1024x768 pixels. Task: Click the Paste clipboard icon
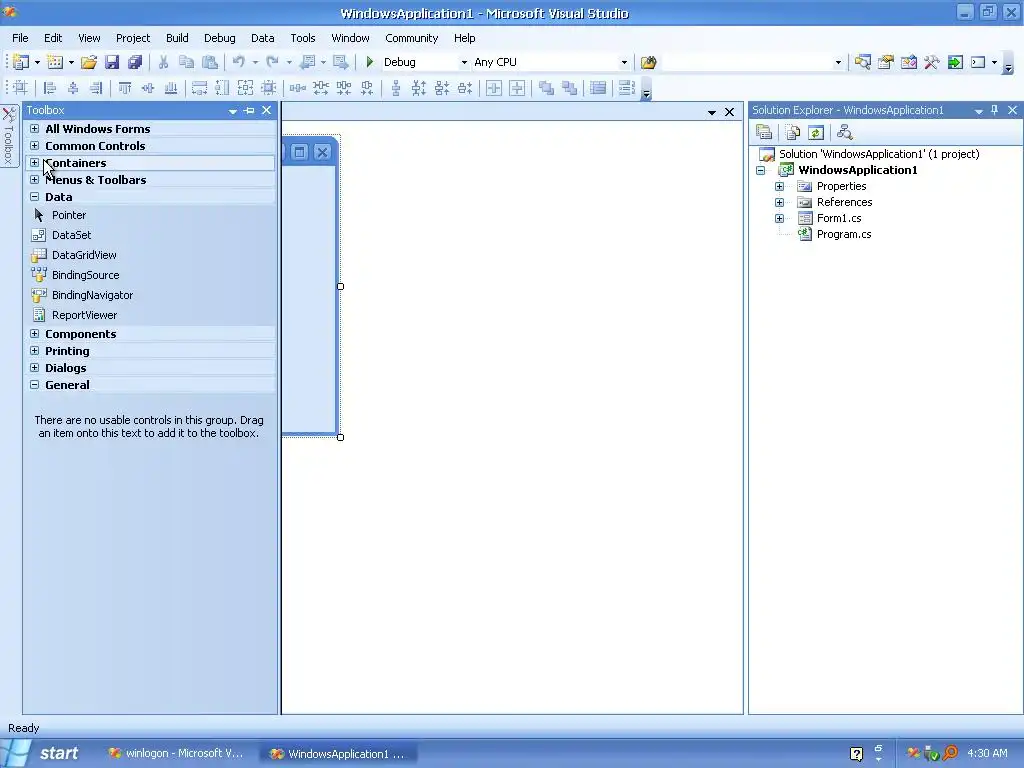pyautogui.click(x=210, y=62)
